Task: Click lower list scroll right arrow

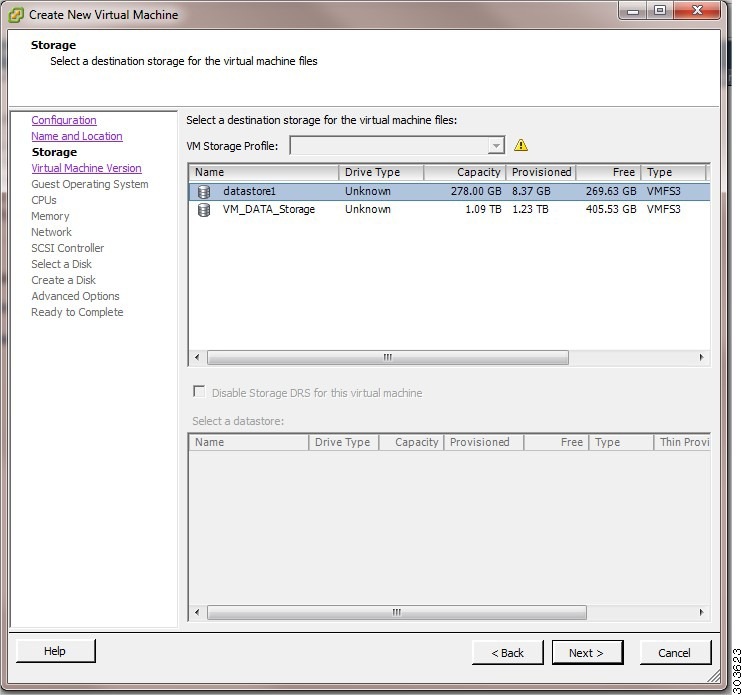Action: [x=701, y=612]
